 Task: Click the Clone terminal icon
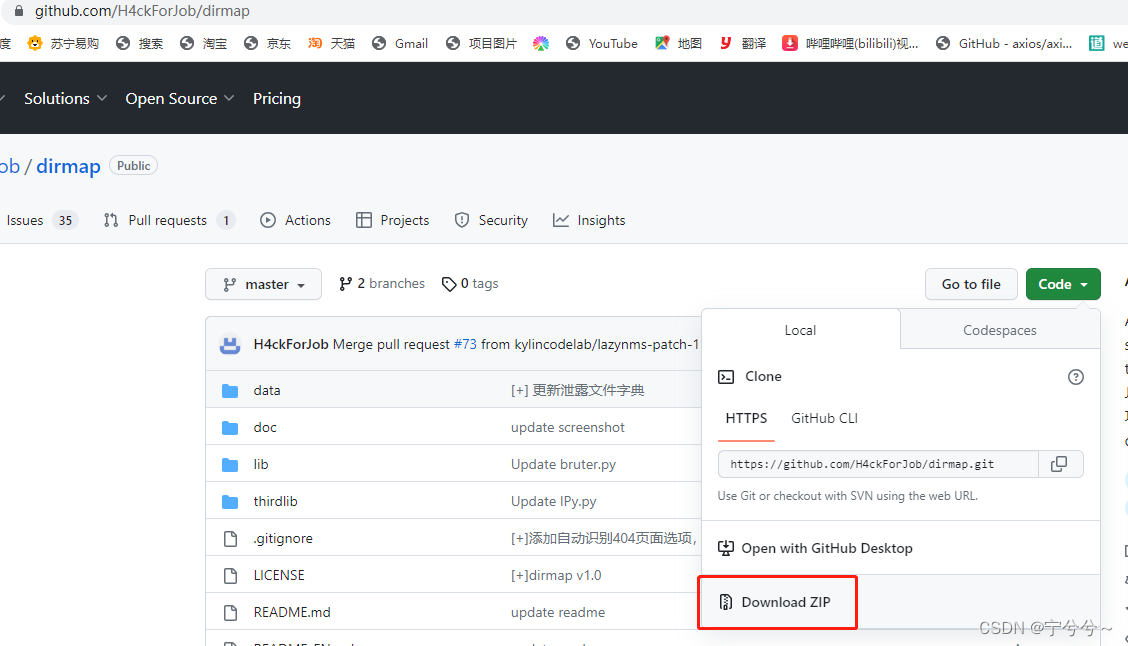[726, 376]
